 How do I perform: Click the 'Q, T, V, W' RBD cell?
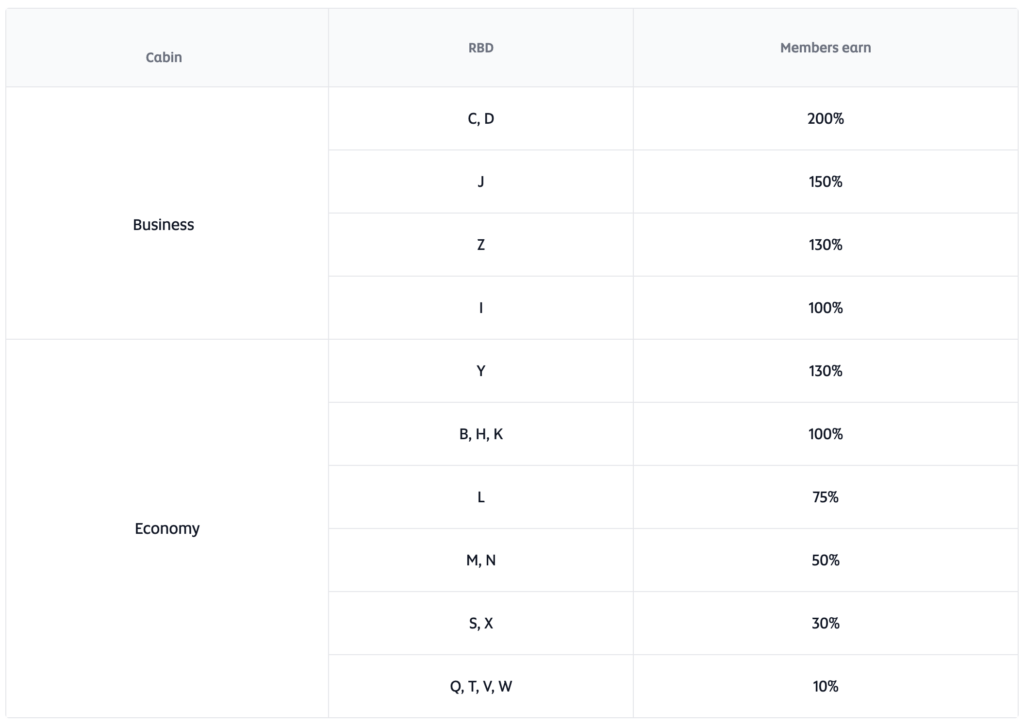481,686
